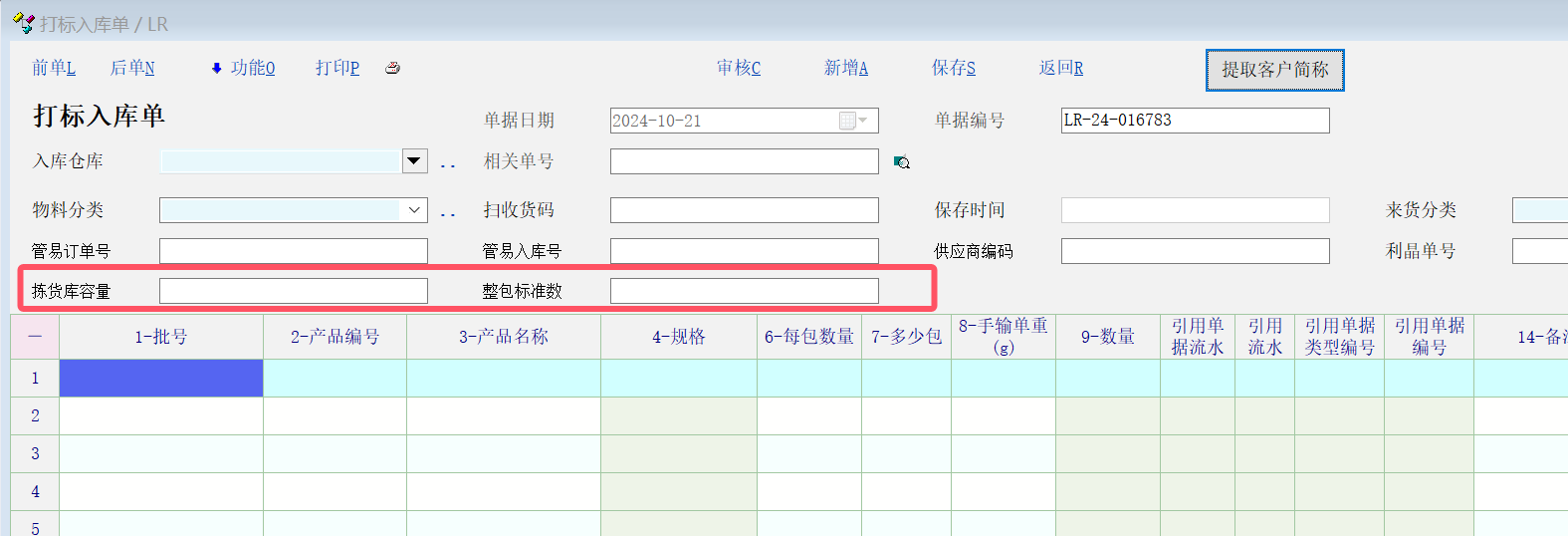The width and height of the screenshot is (1568, 536).
Task: Click the '..' lookup button beside 入库仓库
Action: point(448,164)
